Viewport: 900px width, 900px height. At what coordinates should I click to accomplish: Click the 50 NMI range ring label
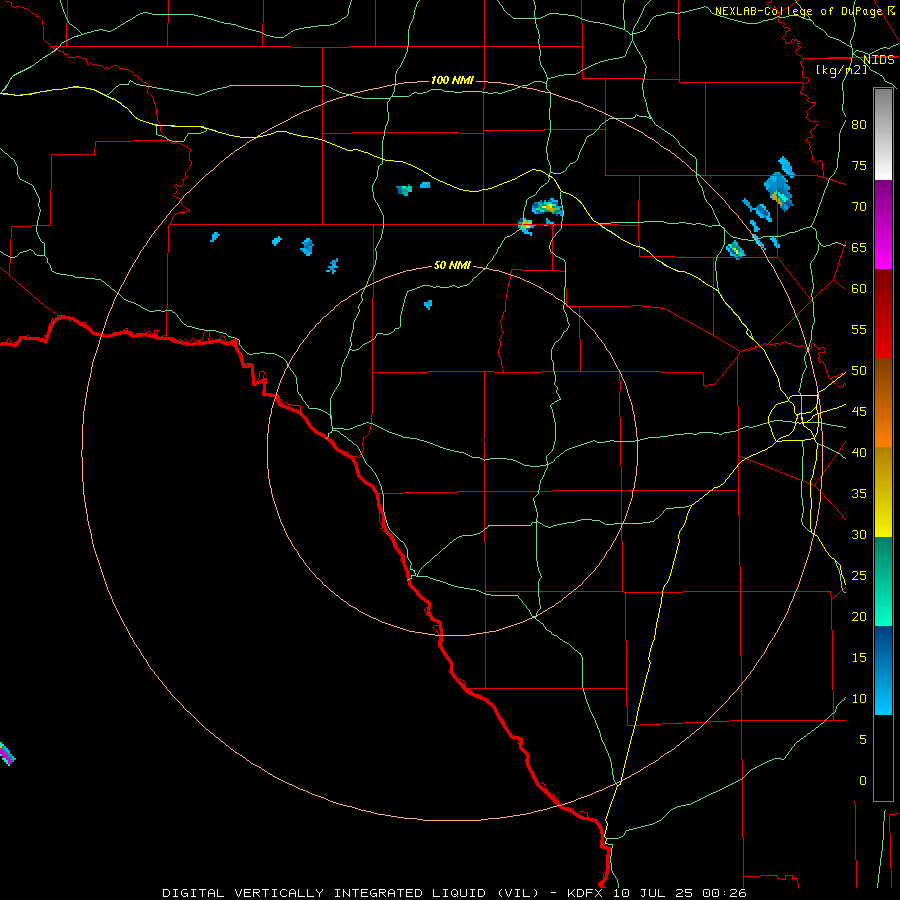[452, 265]
